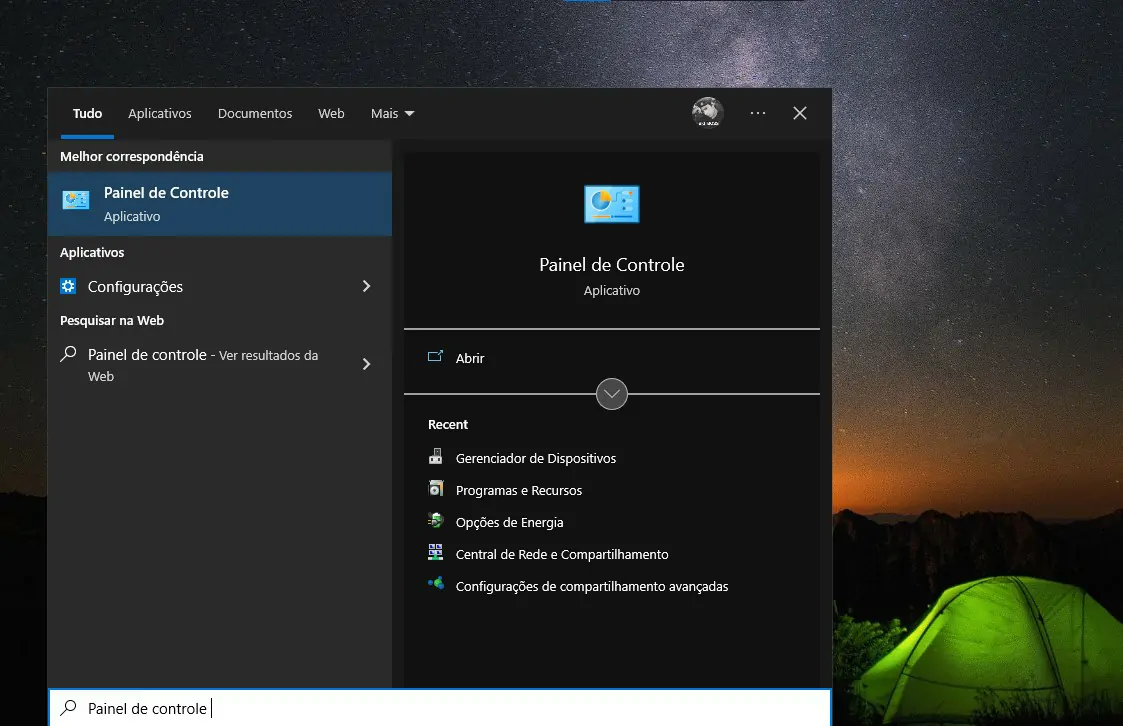Click the Configurações gear icon
The height and width of the screenshot is (726, 1123).
68,286
